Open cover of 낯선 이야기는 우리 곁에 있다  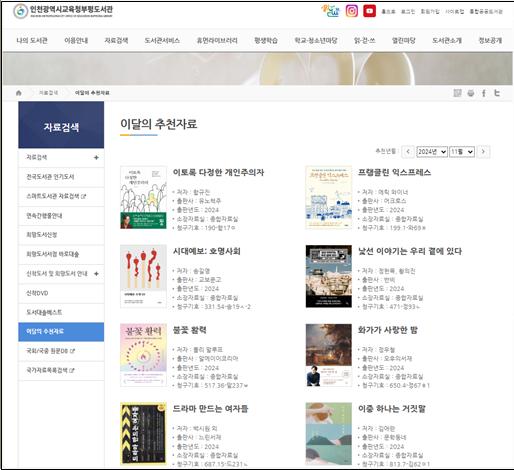329,276
